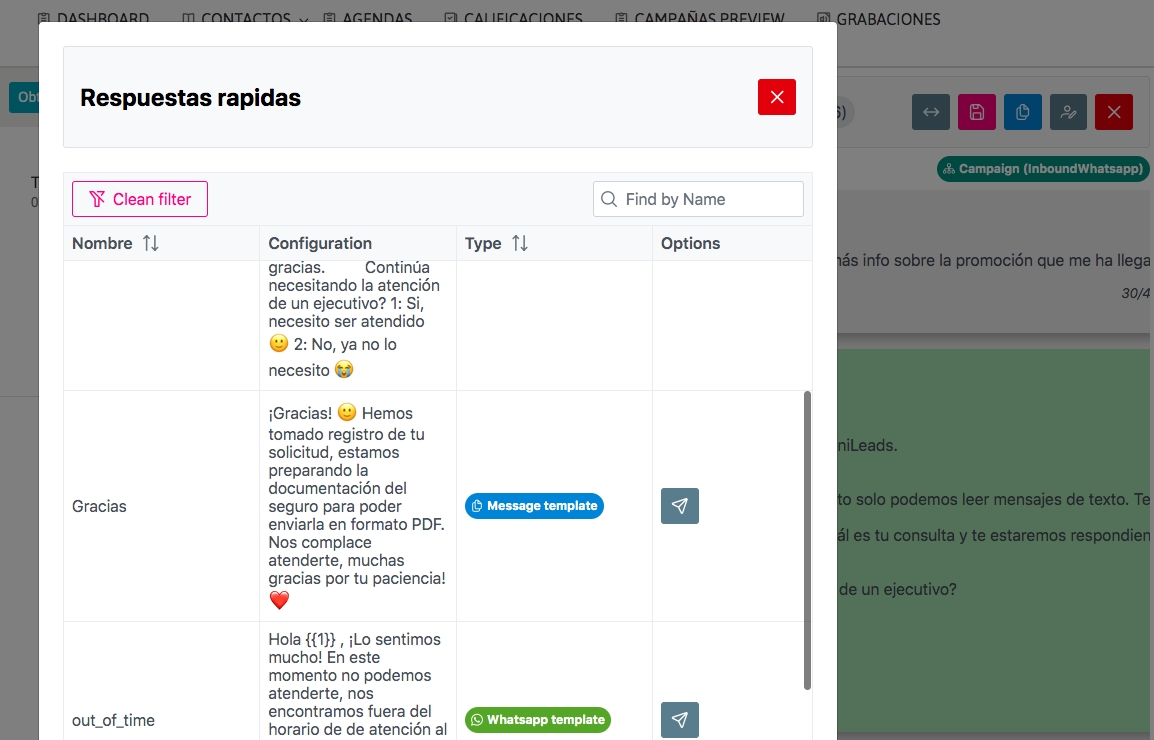Screen dimensions: 1154x740
Task: Click the pink save icon in background toolbar
Action: pos(977,112)
